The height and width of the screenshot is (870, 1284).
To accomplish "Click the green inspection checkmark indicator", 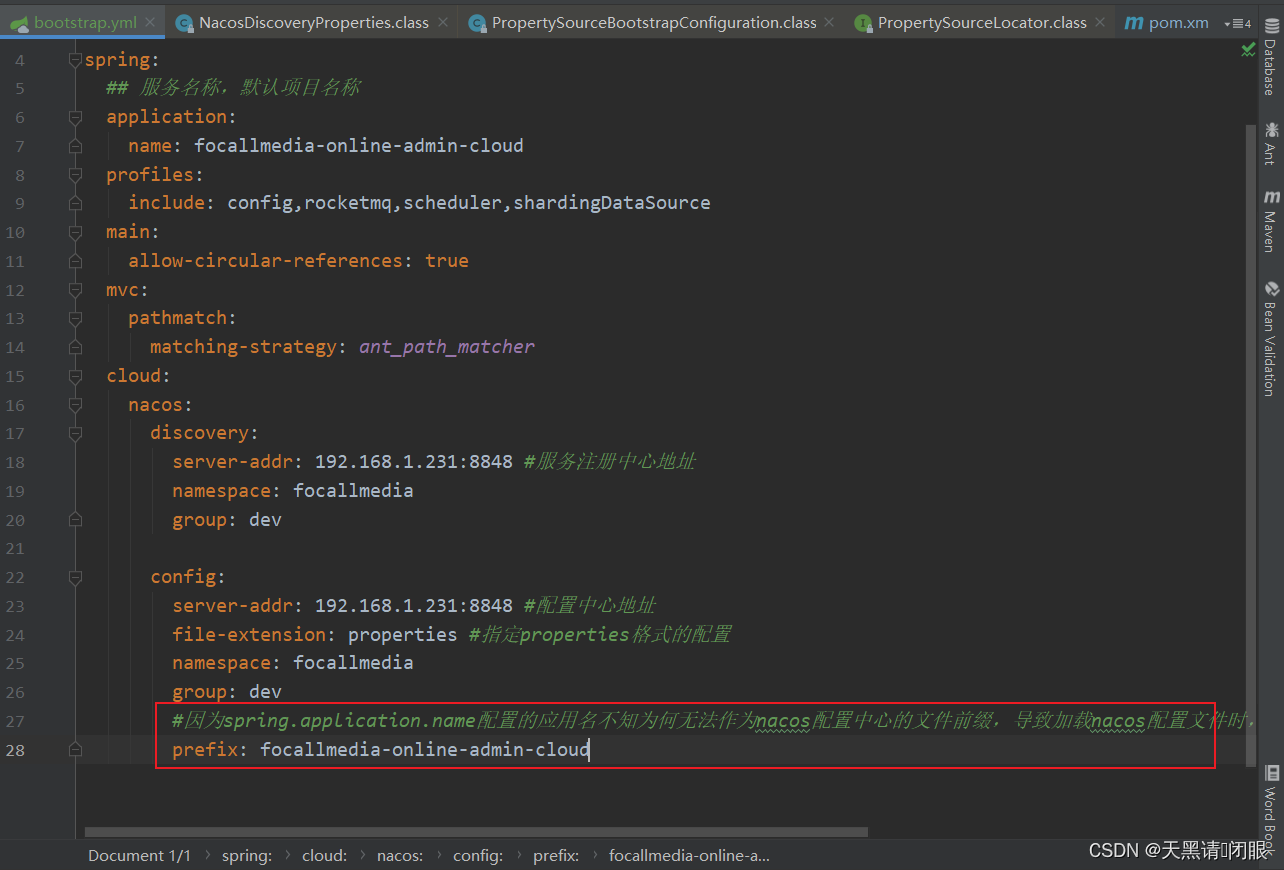I will pyautogui.click(x=1248, y=49).
